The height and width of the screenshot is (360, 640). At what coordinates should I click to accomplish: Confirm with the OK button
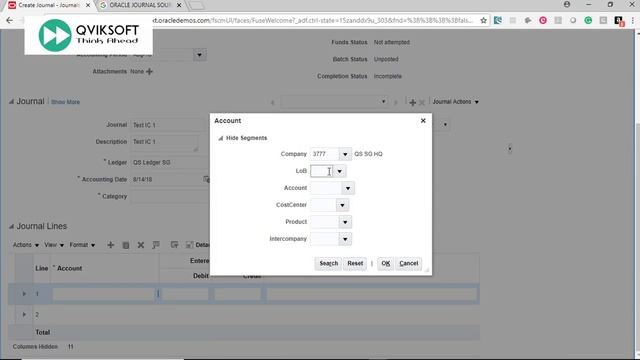[x=385, y=263]
